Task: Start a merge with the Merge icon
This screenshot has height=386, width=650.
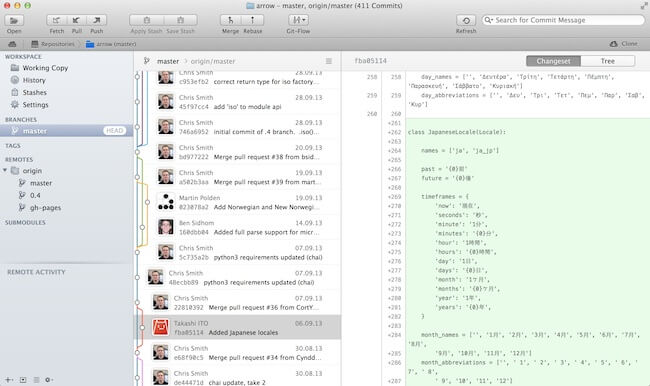Action: click(230, 20)
